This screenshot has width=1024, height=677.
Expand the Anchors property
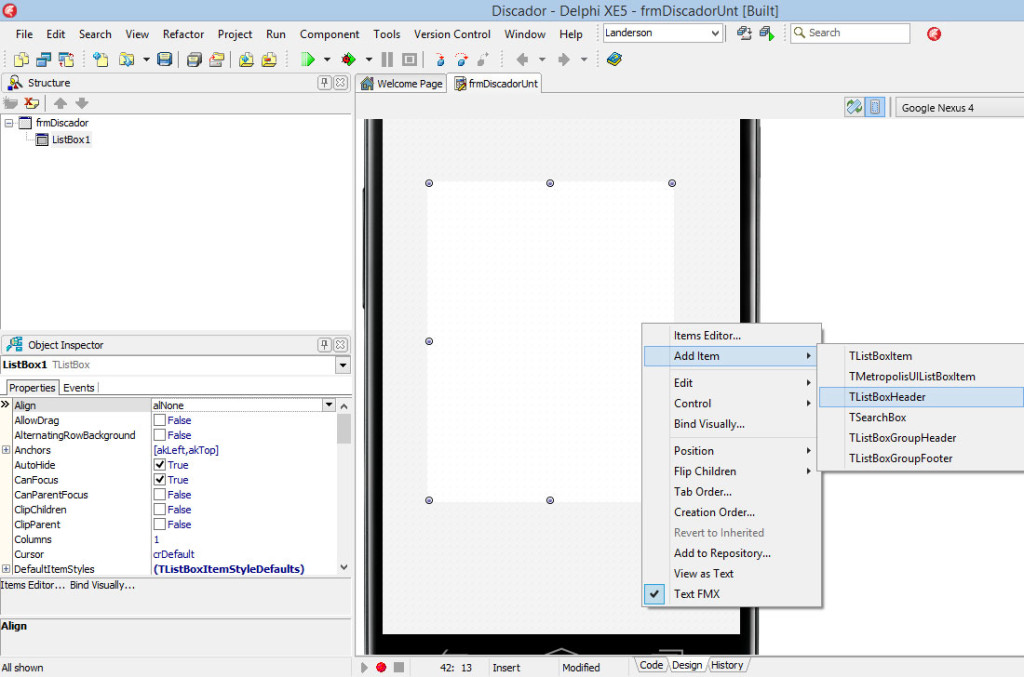pos(6,450)
